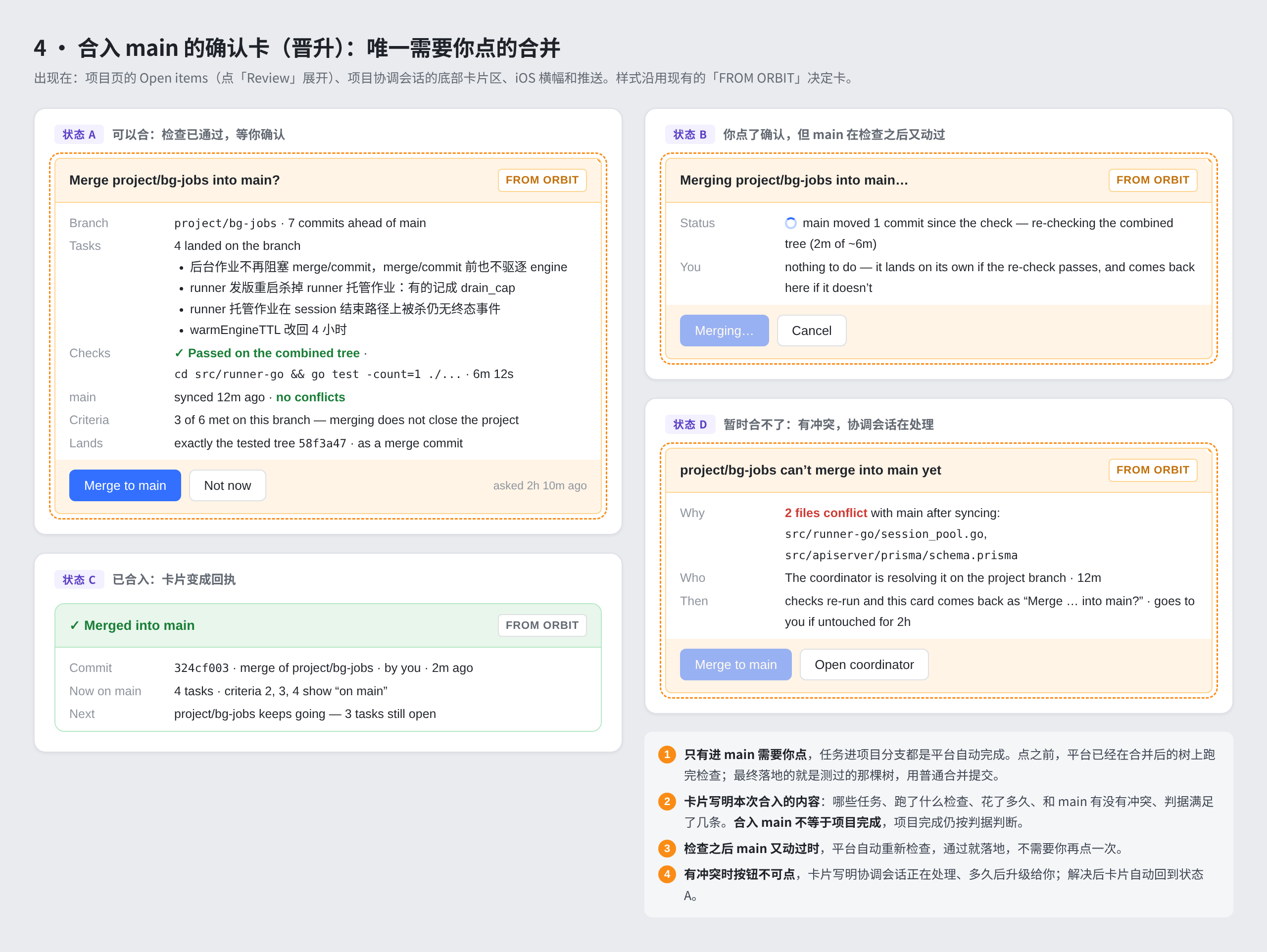
Task: Click FROM ORBIT badge on 'Merging project/bg-jobs' card
Action: click(1153, 180)
